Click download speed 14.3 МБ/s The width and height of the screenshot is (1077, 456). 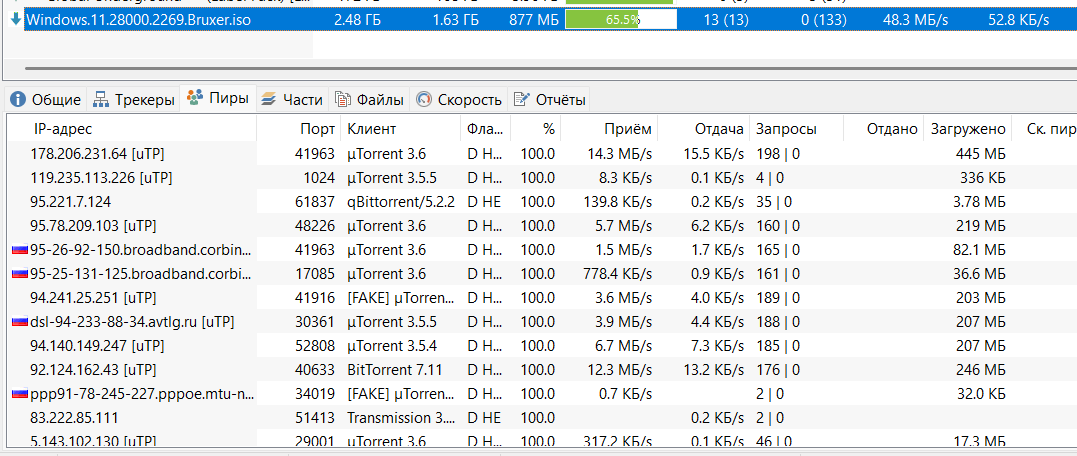620,153
